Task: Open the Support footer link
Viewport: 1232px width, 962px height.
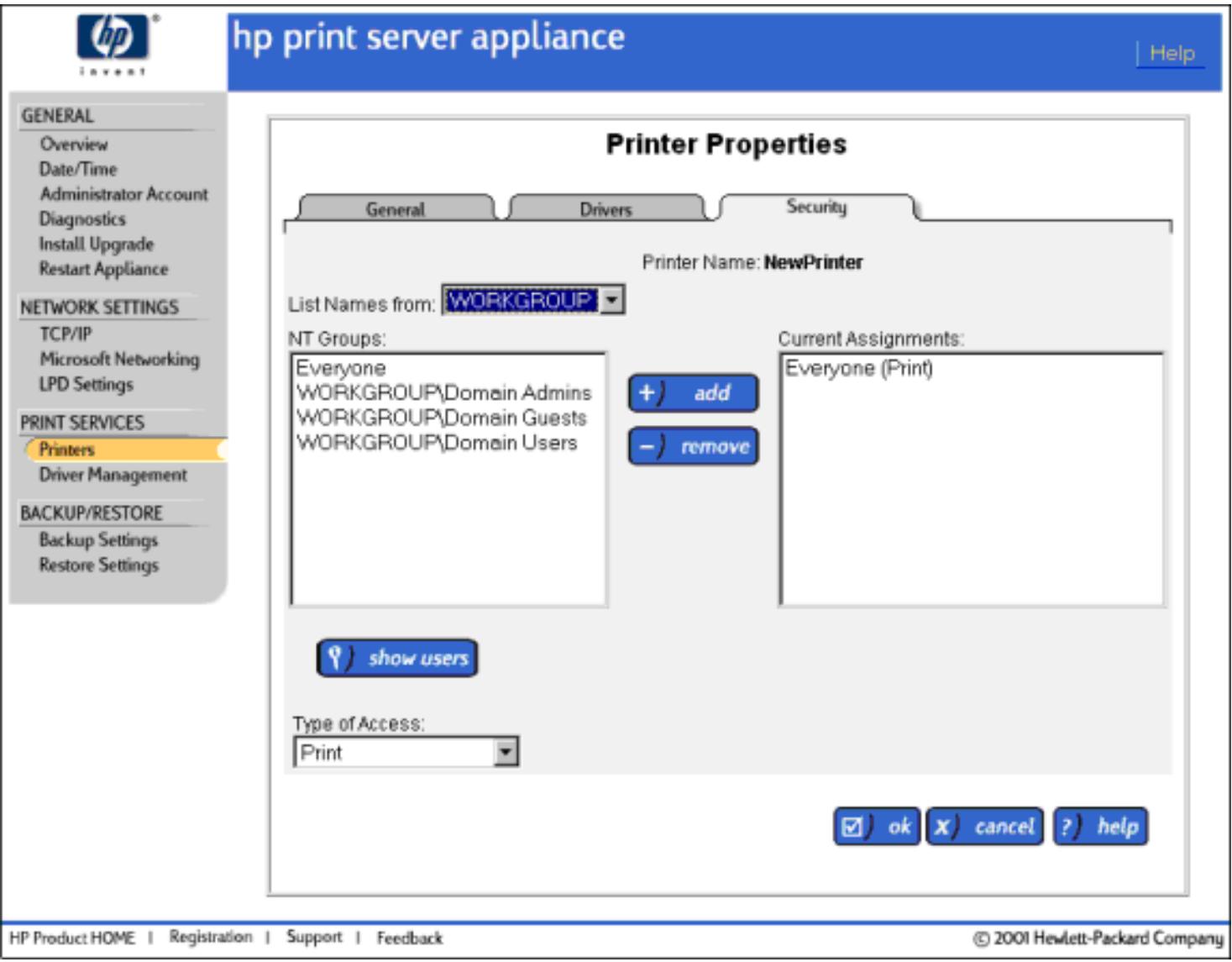Action: (x=314, y=937)
